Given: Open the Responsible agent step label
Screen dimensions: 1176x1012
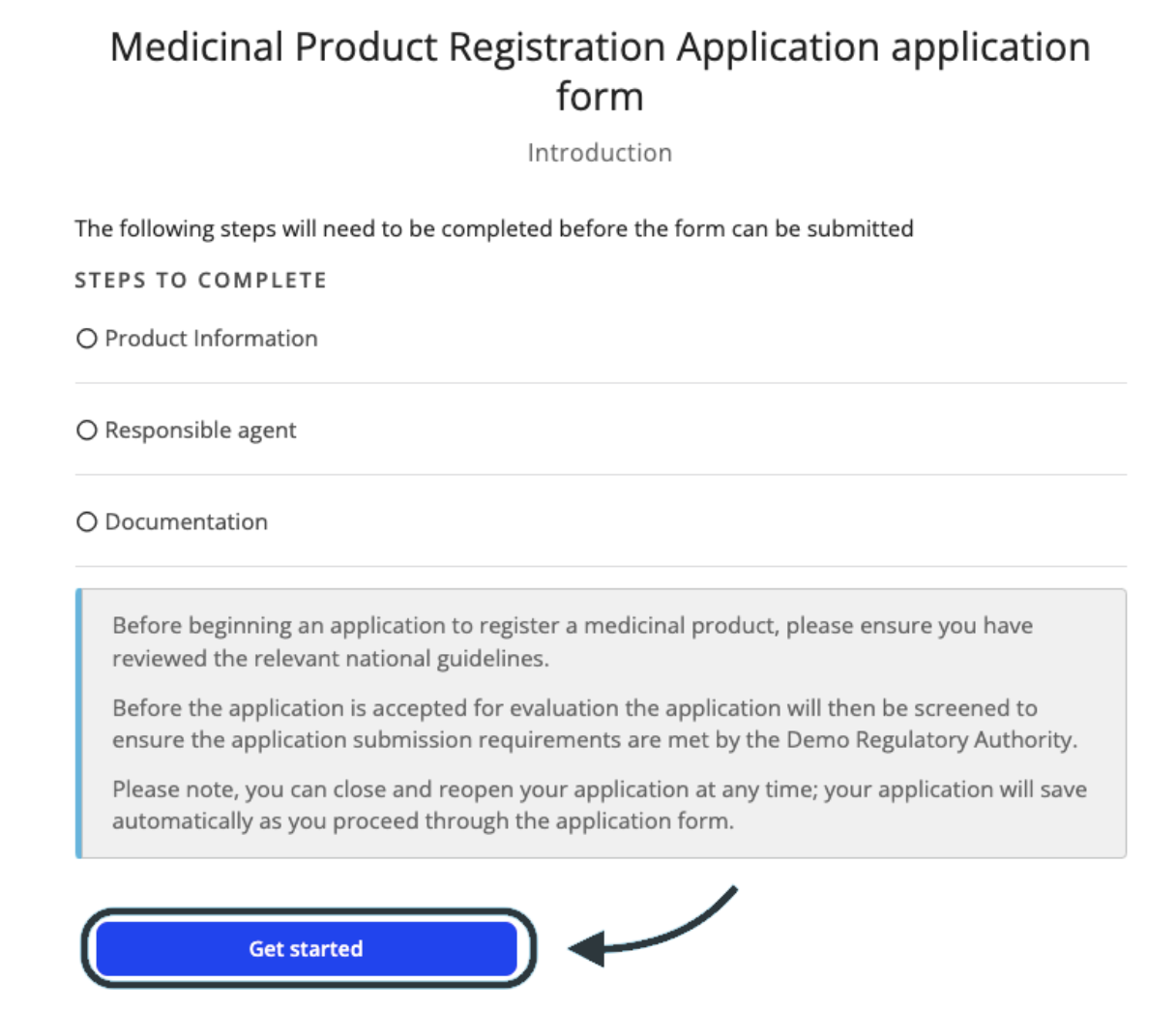Looking at the screenshot, I should [x=200, y=431].
